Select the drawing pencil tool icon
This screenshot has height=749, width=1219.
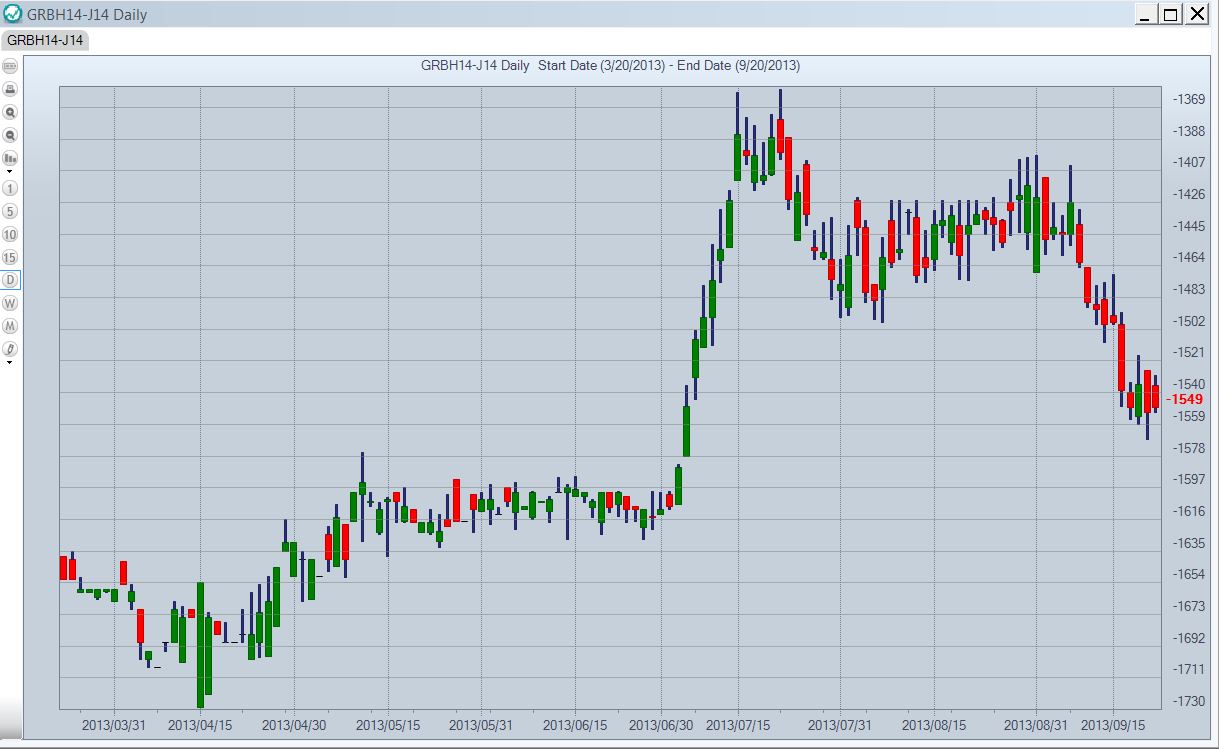[x=11, y=349]
